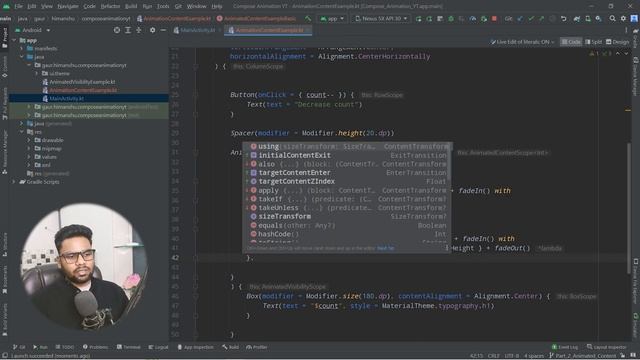Open the Nexus 5X API 30 device dropdown
This screenshot has width=640, height=360.
pos(381,19)
